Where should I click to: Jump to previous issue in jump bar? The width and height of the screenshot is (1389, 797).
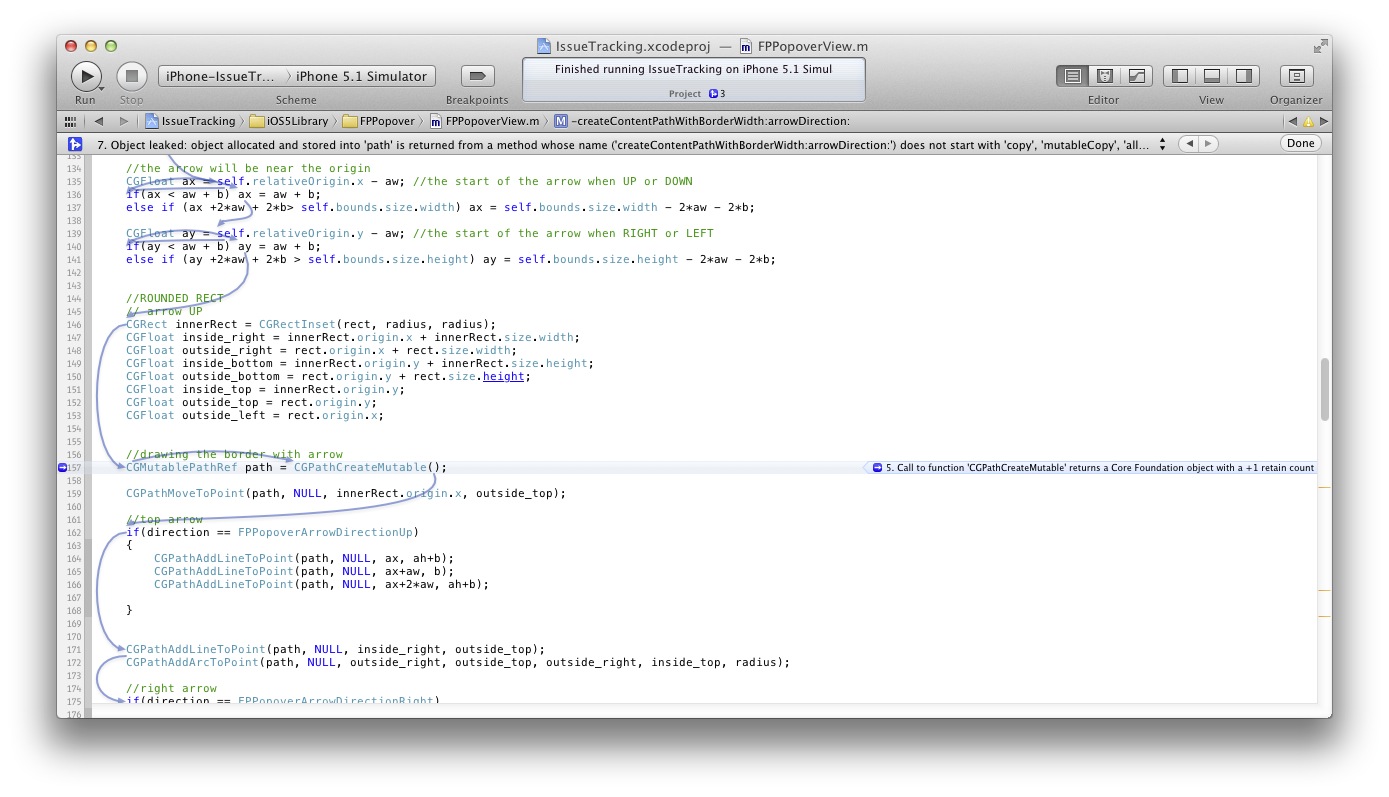[1292, 121]
